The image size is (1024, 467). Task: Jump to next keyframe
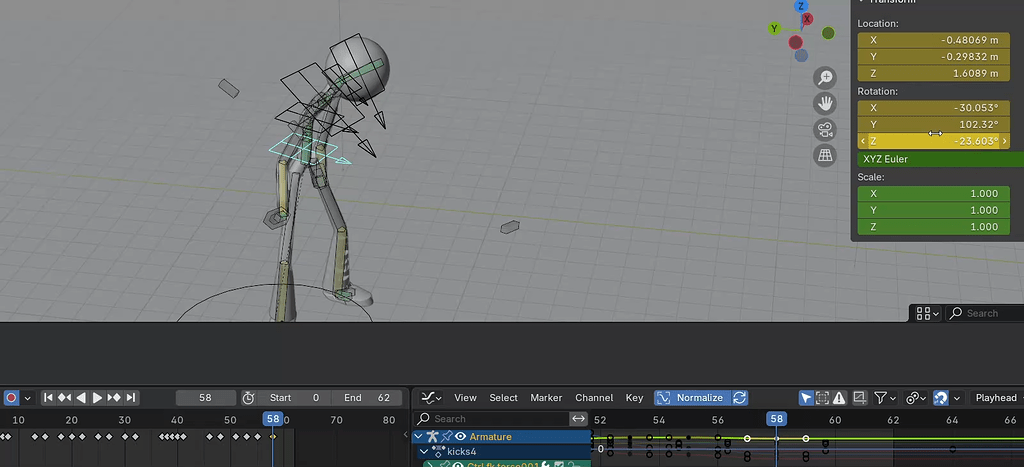[114, 398]
